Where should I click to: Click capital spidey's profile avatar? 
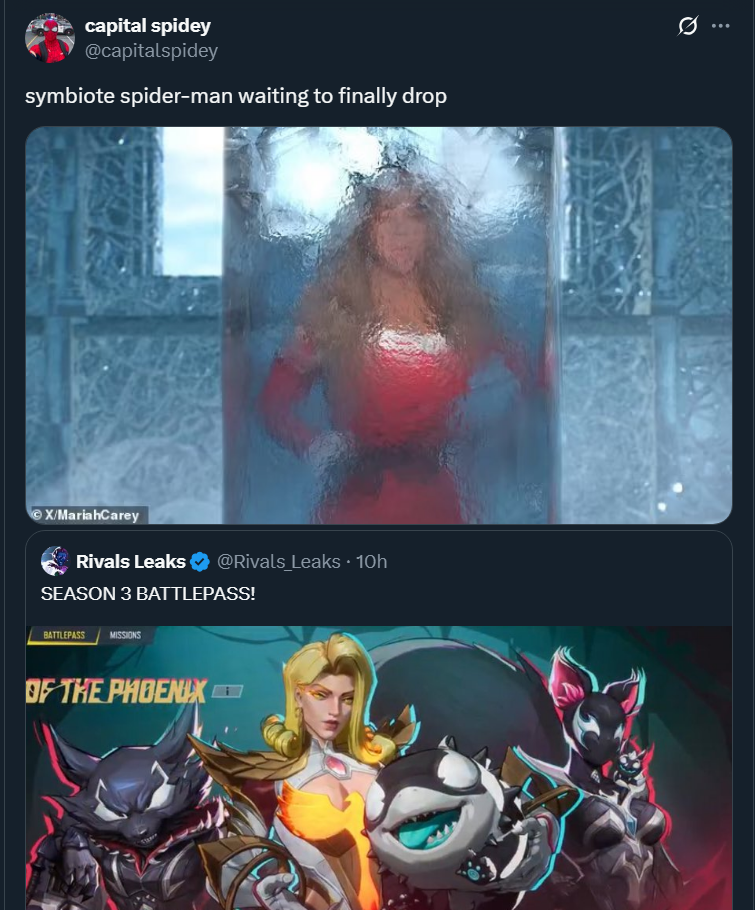(x=50, y=38)
